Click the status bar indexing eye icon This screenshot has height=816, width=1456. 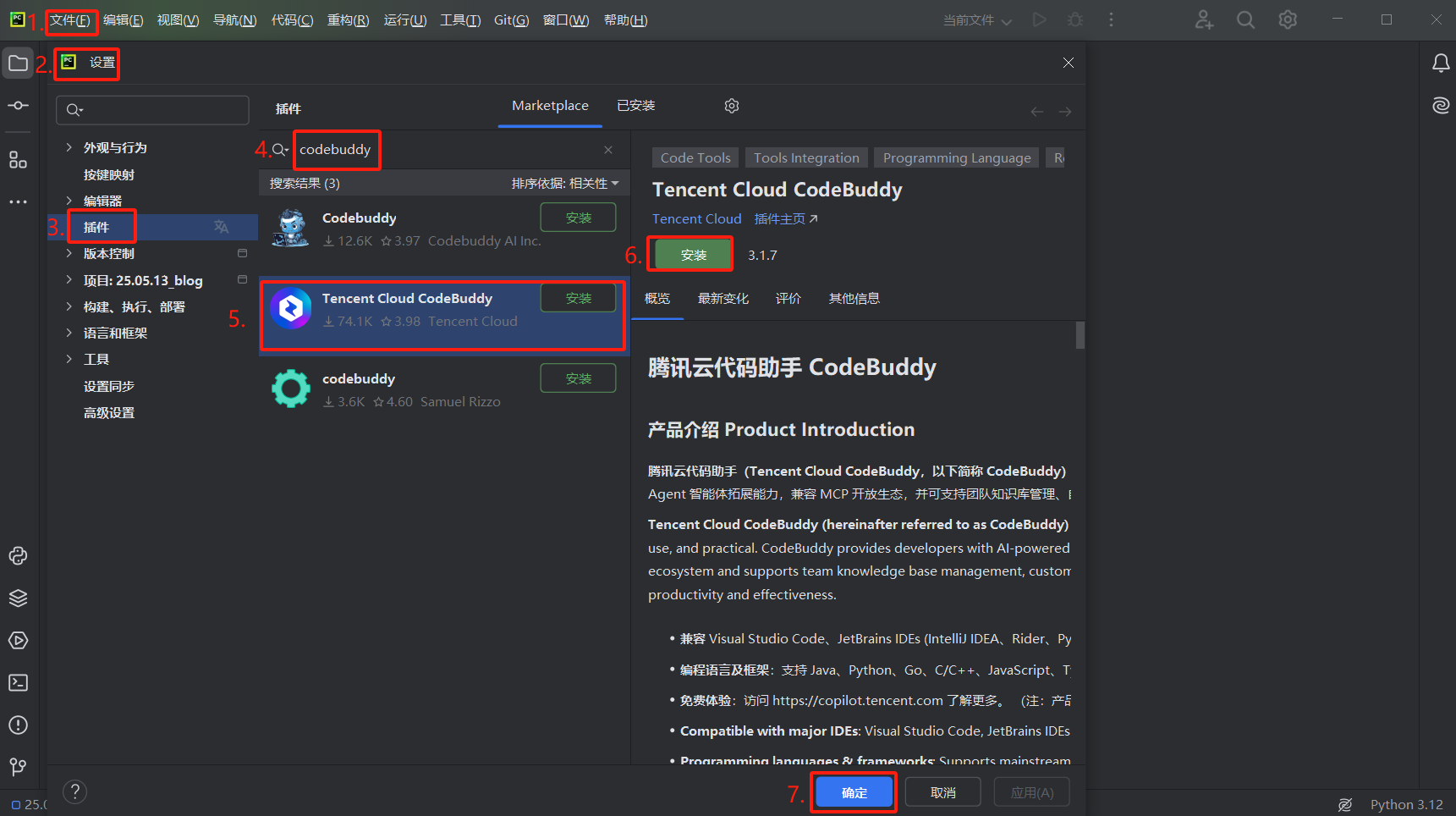pyautogui.click(x=1345, y=805)
